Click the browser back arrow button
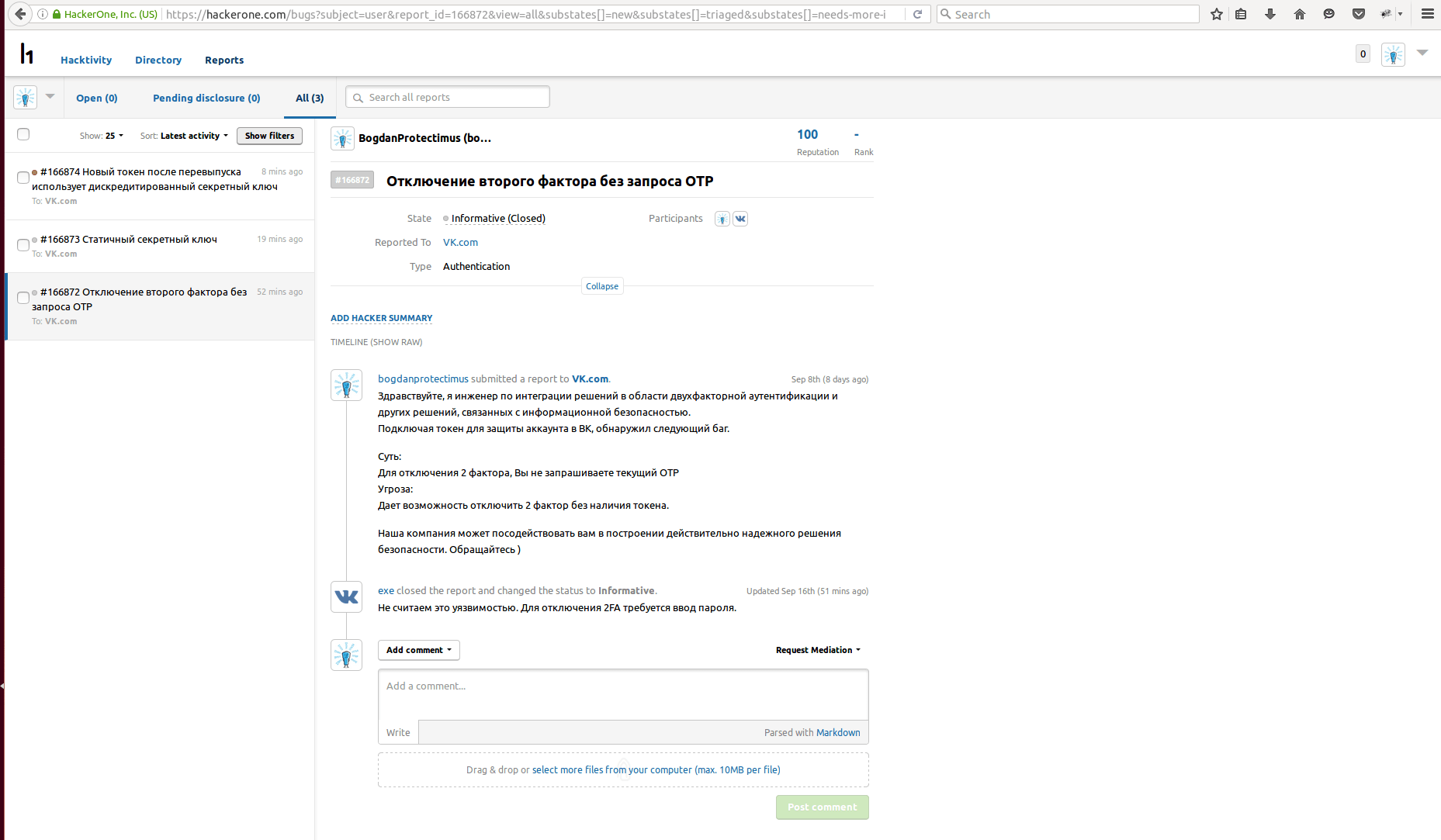The width and height of the screenshot is (1441, 840). coord(20,14)
